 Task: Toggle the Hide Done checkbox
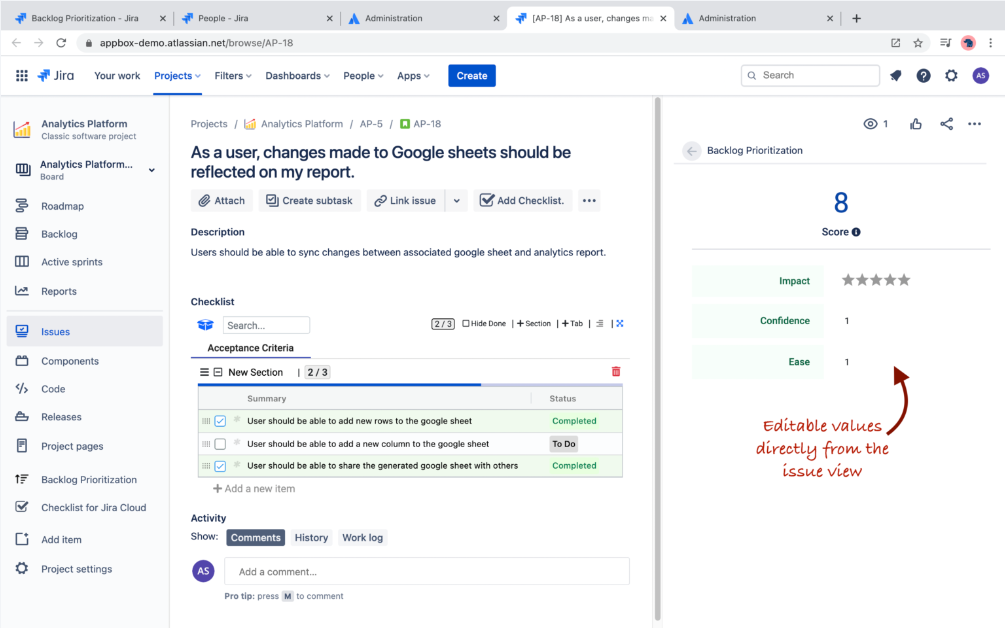point(466,324)
